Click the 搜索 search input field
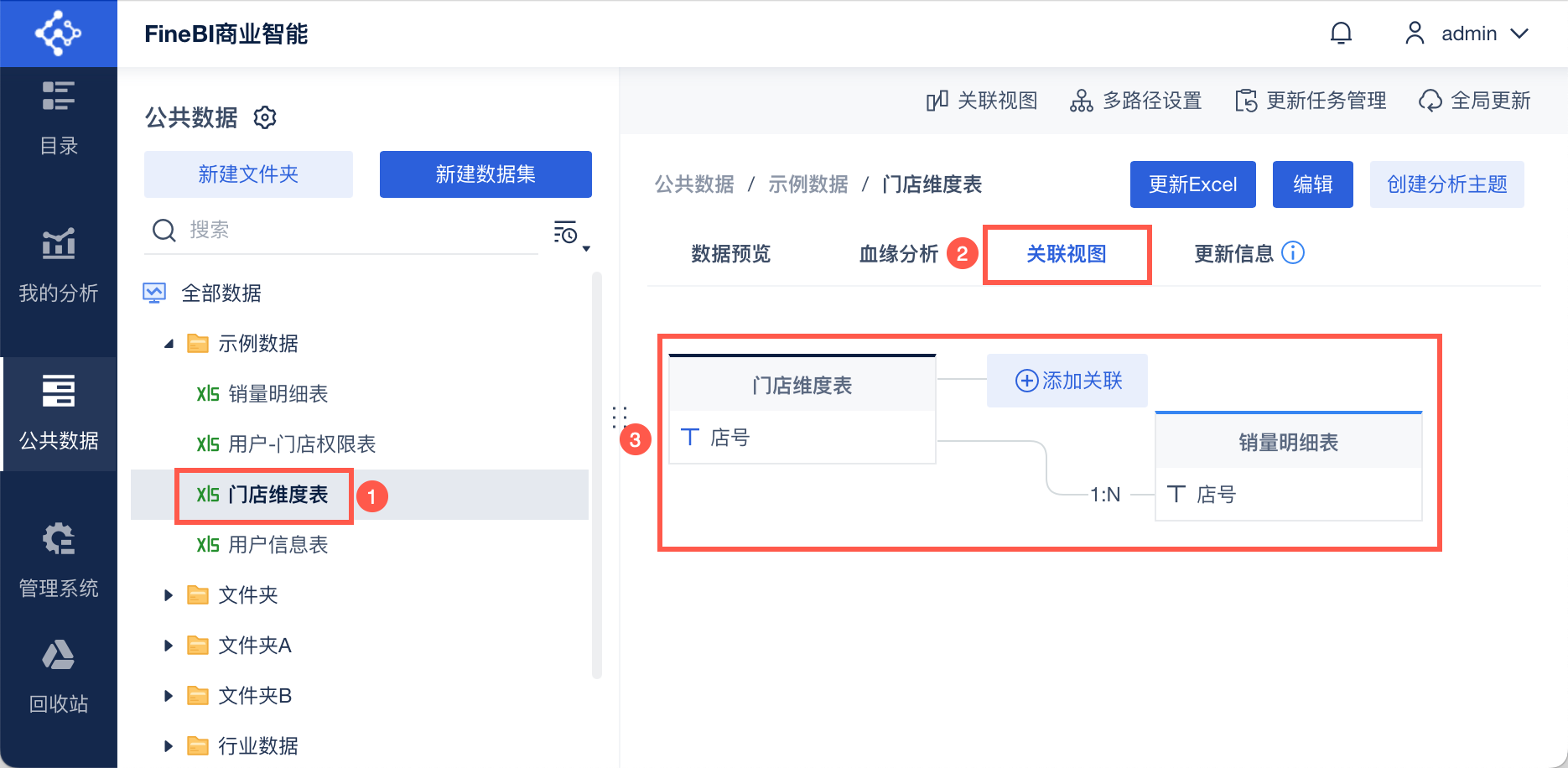 pyautogui.click(x=352, y=230)
